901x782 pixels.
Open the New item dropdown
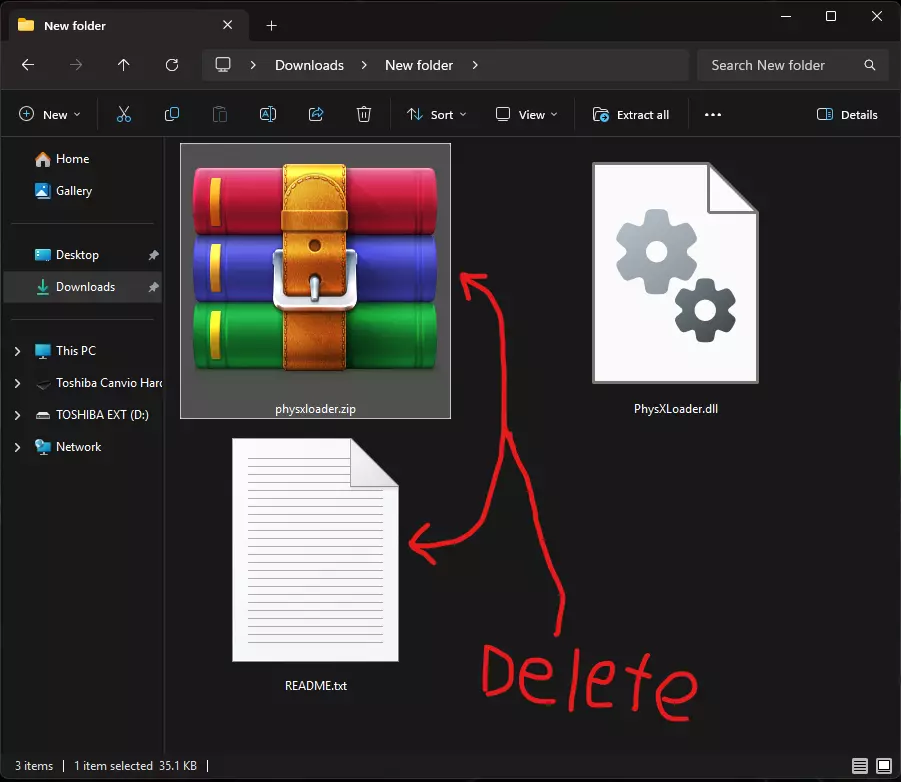[x=50, y=115]
